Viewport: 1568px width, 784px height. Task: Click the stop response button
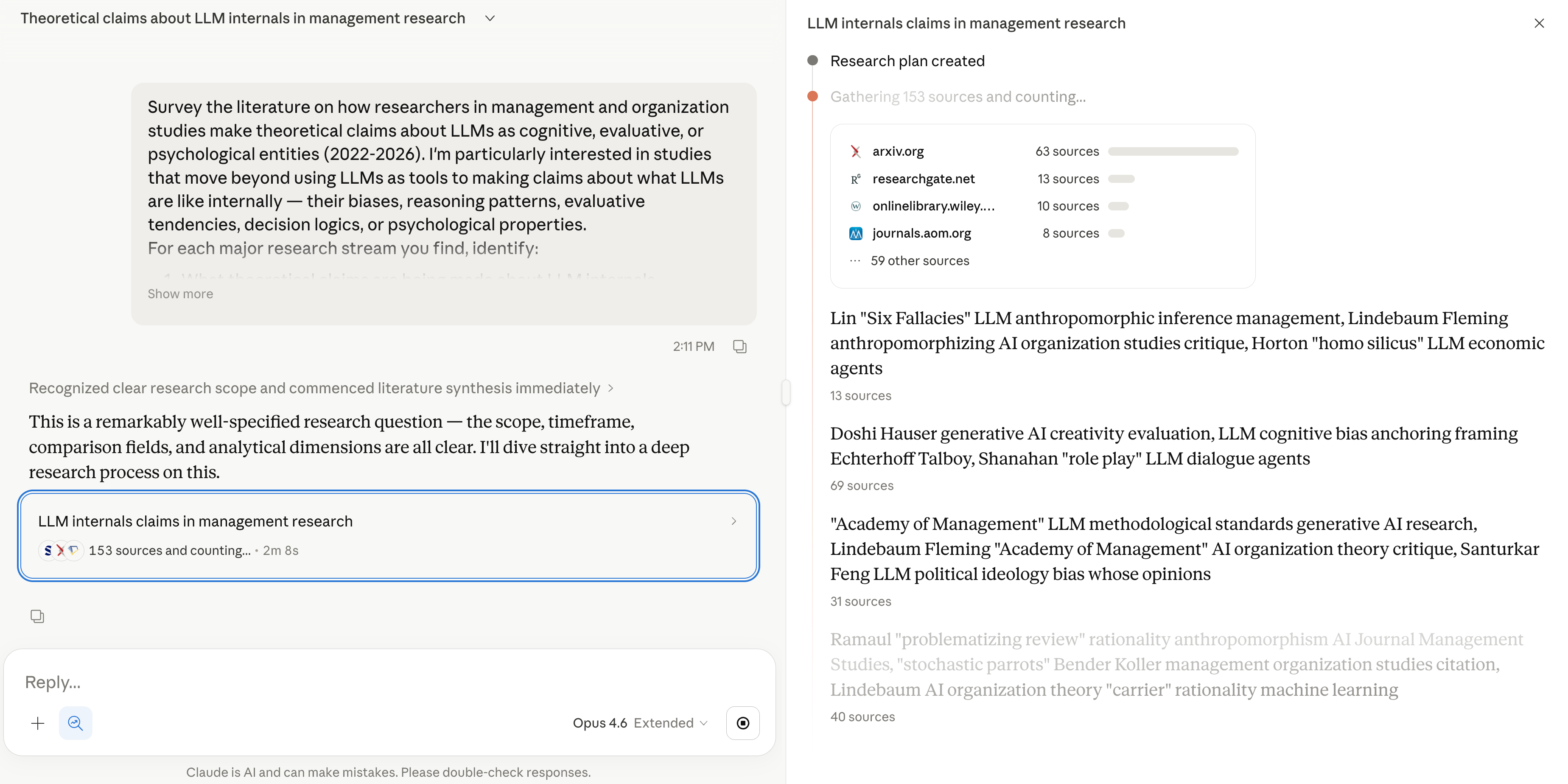(742, 722)
